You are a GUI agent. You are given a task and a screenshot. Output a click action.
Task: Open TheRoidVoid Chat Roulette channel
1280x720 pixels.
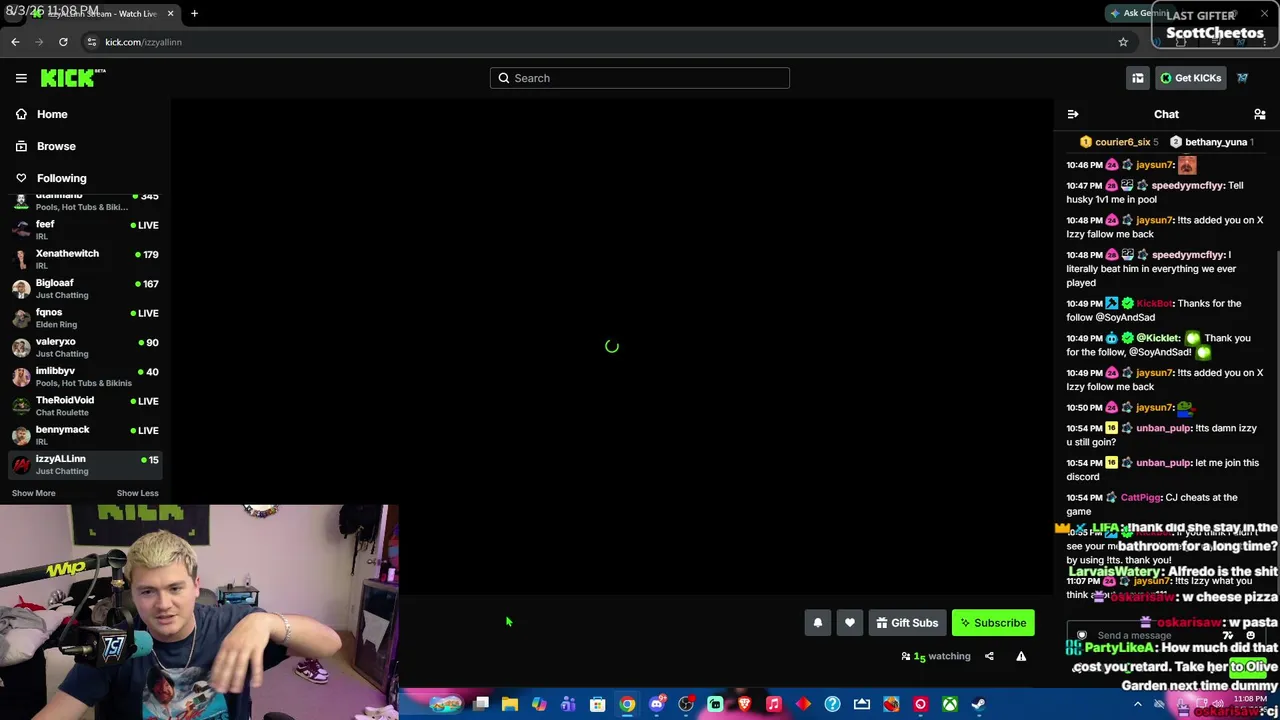tap(85, 406)
